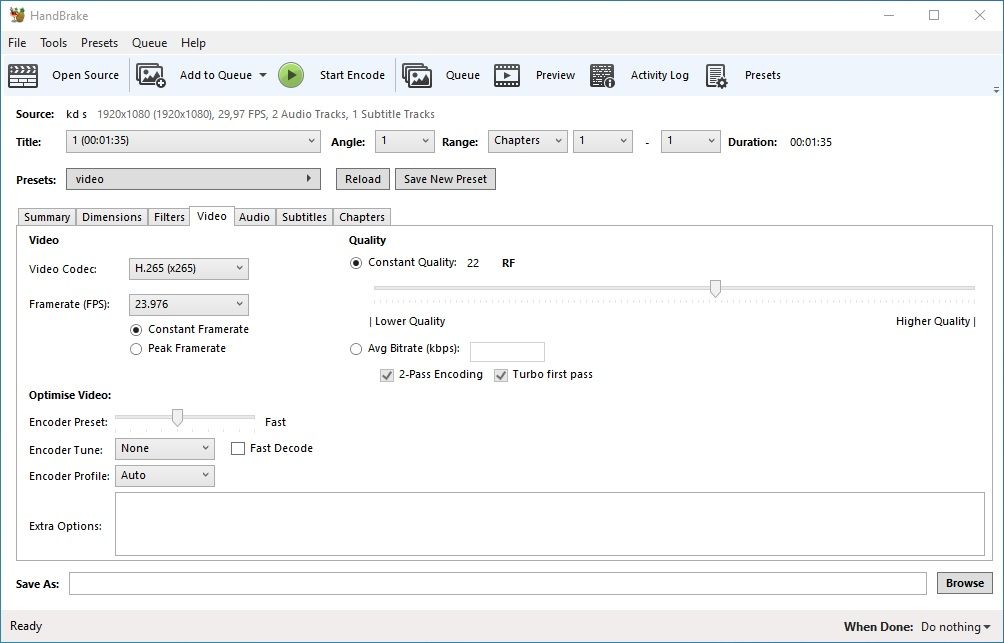Click the Save New Preset button
Image resolution: width=1004 pixels, height=643 pixels.
click(445, 179)
